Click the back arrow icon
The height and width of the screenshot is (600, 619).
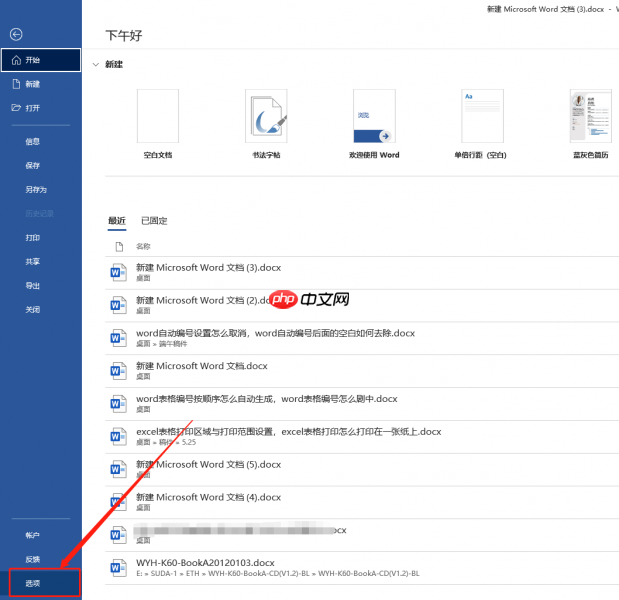[16, 34]
